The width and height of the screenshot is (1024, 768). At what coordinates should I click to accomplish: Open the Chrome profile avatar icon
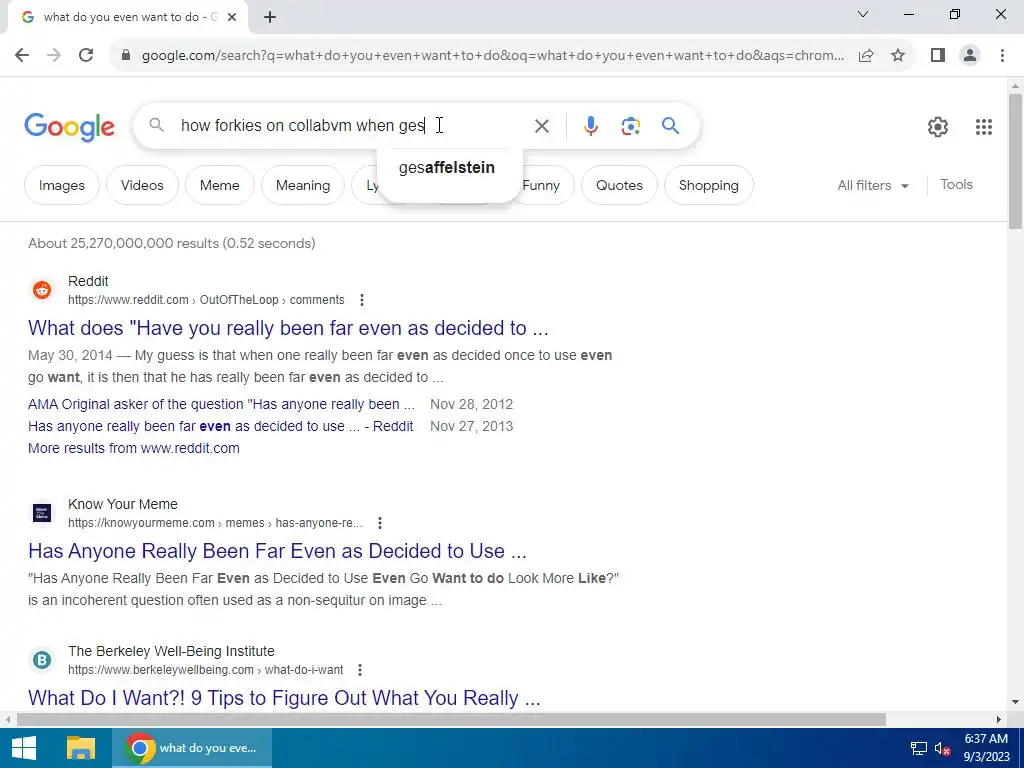click(x=970, y=56)
